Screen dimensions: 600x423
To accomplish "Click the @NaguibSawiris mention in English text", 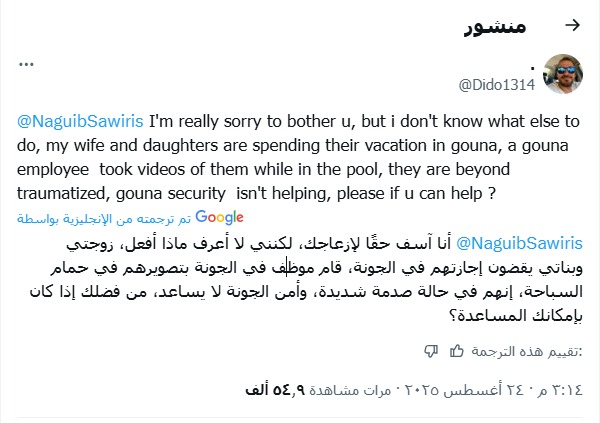I will [79, 123].
